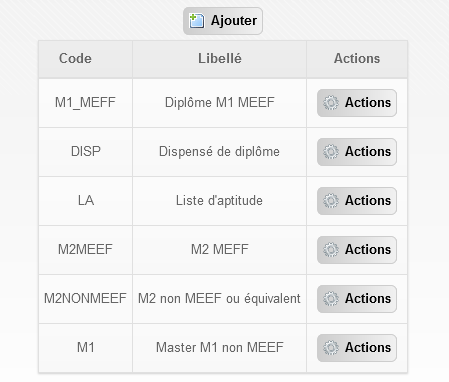This screenshot has width=449, height=382.
Task: Click gear icon in M1 row
Action: [x=331, y=348]
